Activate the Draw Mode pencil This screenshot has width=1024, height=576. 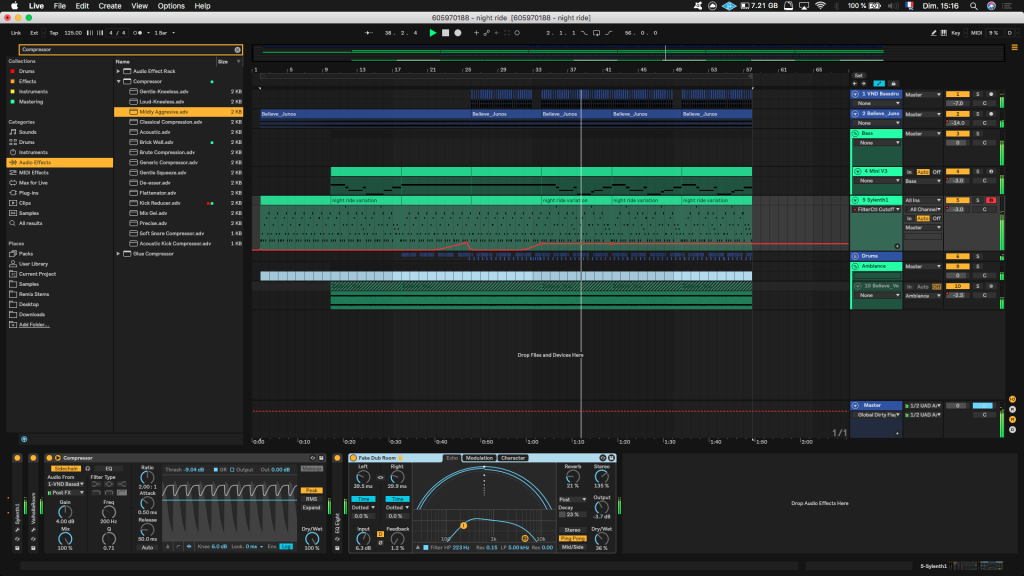(x=933, y=33)
